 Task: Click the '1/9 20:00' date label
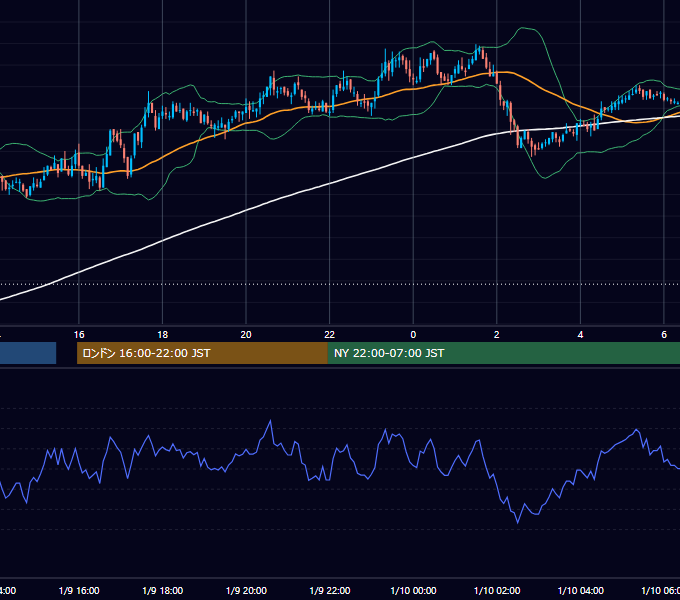tap(246, 590)
